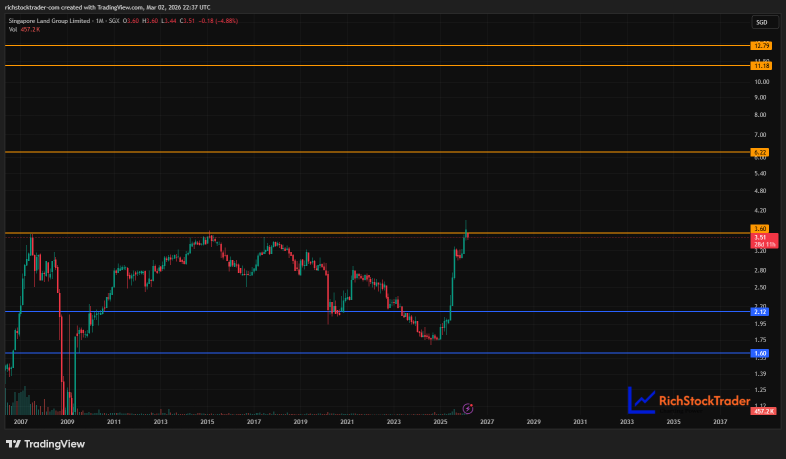Select the 1.60 blue support label

point(759,353)
